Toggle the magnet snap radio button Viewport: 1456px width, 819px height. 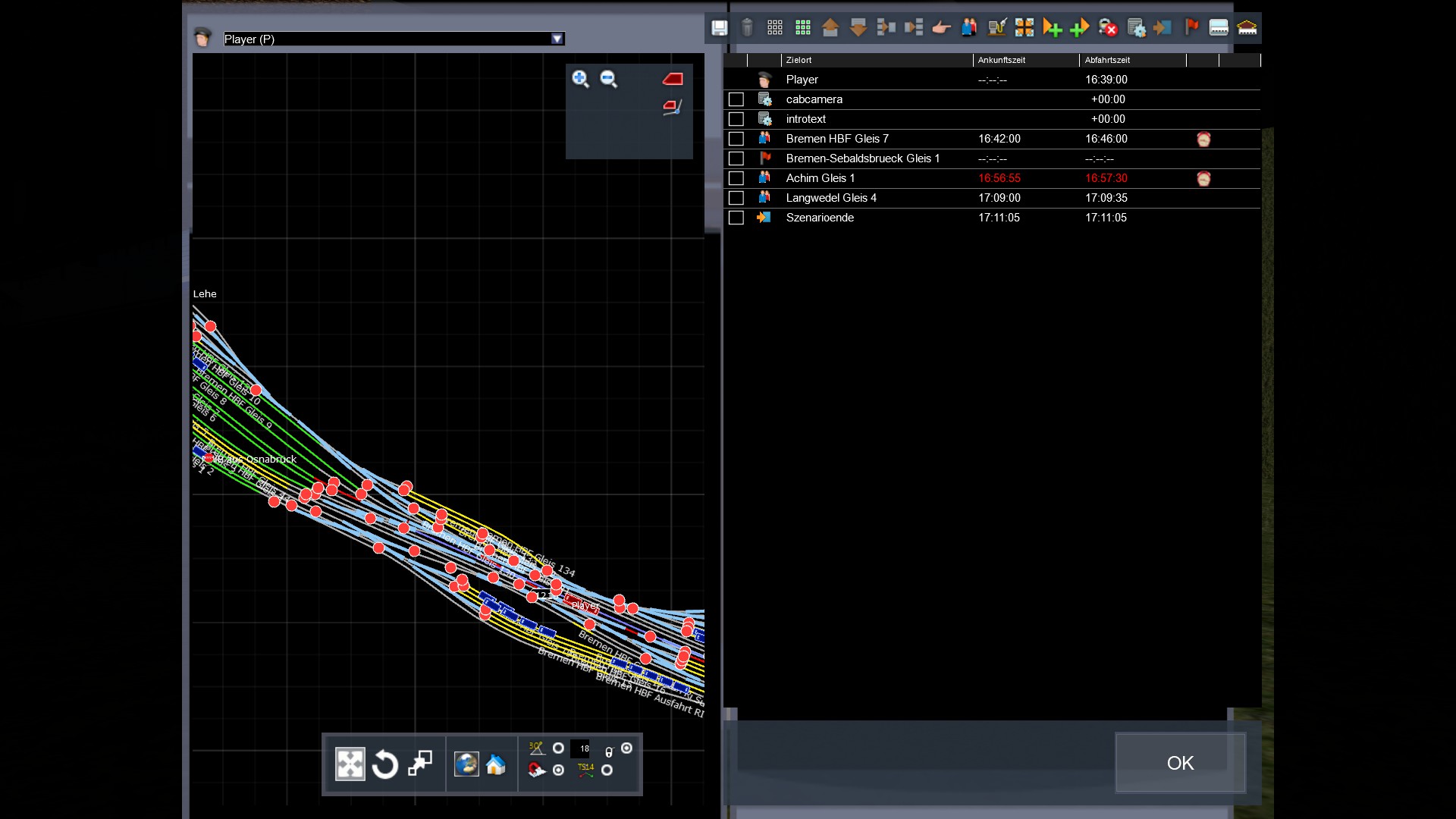click(559, 770)
